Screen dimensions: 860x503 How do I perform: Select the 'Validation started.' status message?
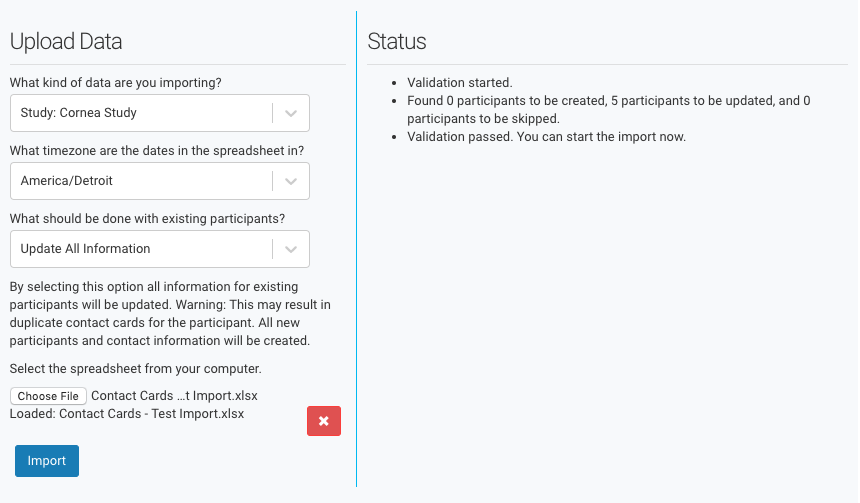pos(460,83)
